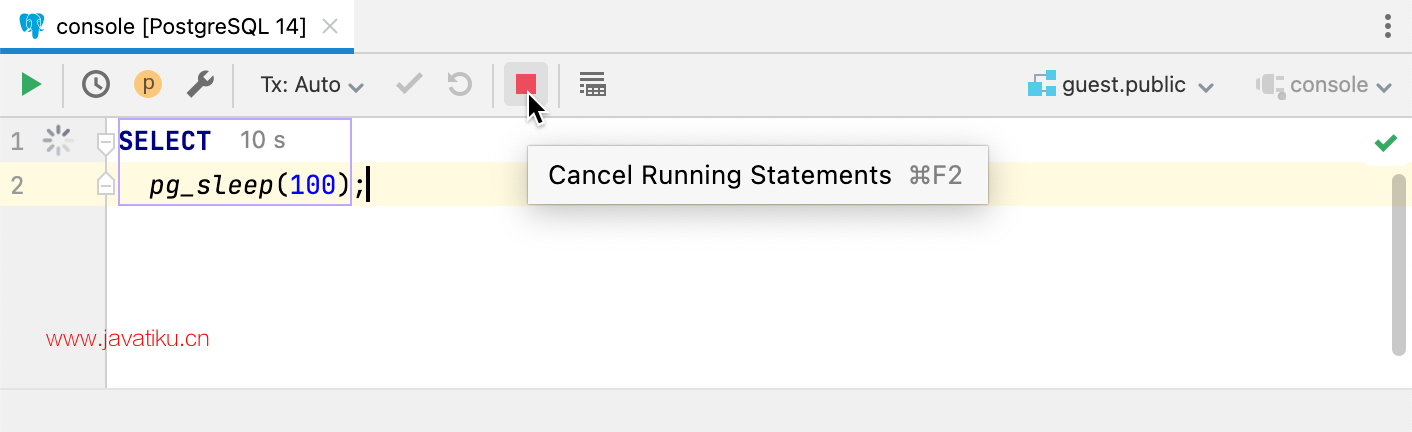
Task: Open query history via the clock icon
Action: tap(96, 85)
